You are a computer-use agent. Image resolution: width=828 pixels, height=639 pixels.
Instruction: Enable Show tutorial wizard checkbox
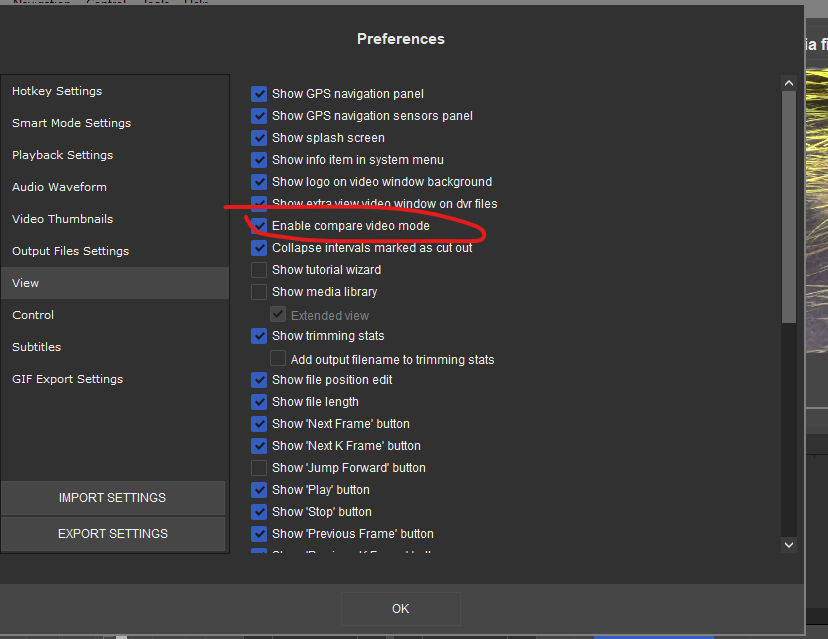click(260, 270)
